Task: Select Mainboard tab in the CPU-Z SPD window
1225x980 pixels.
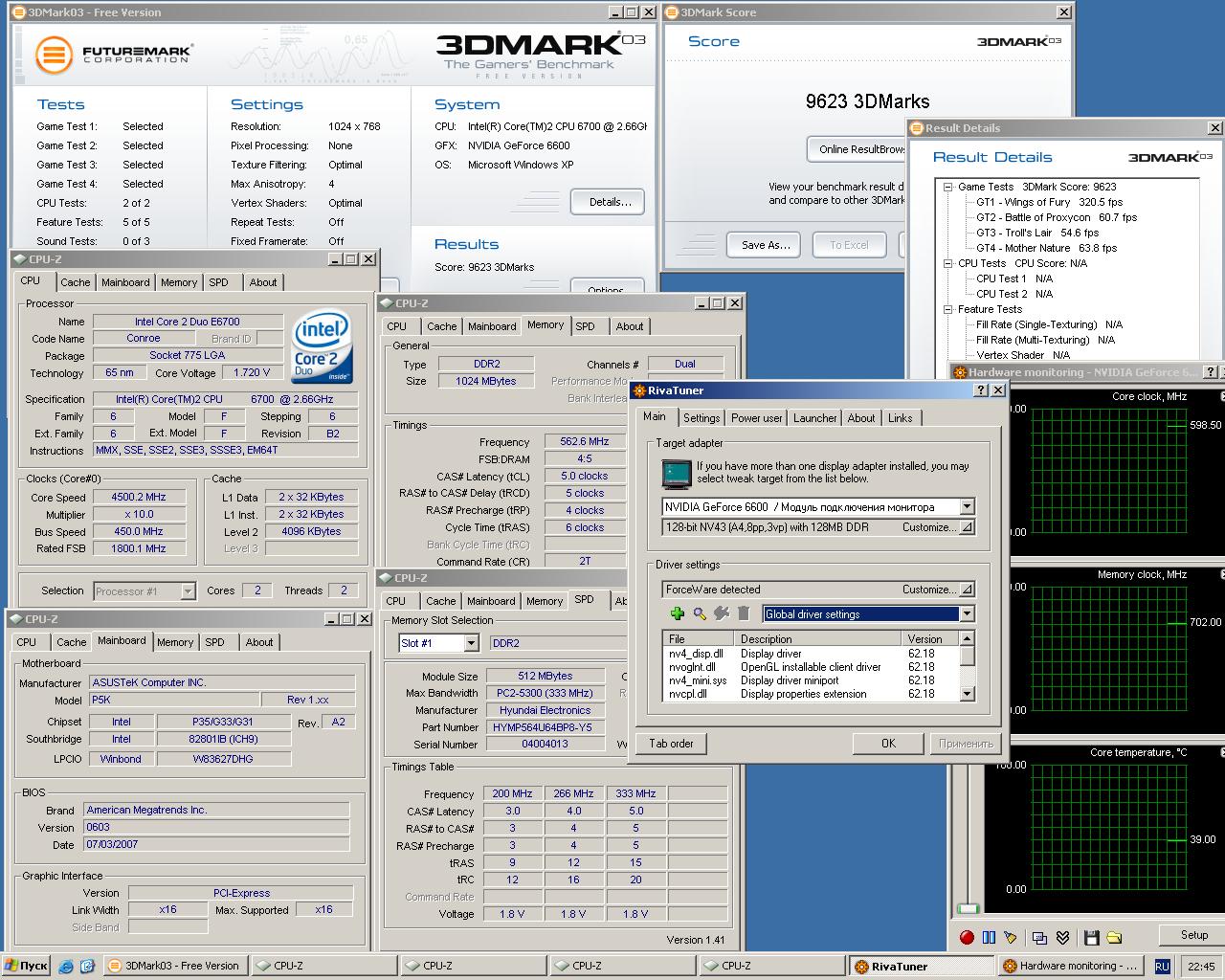Action: point(491,601)
